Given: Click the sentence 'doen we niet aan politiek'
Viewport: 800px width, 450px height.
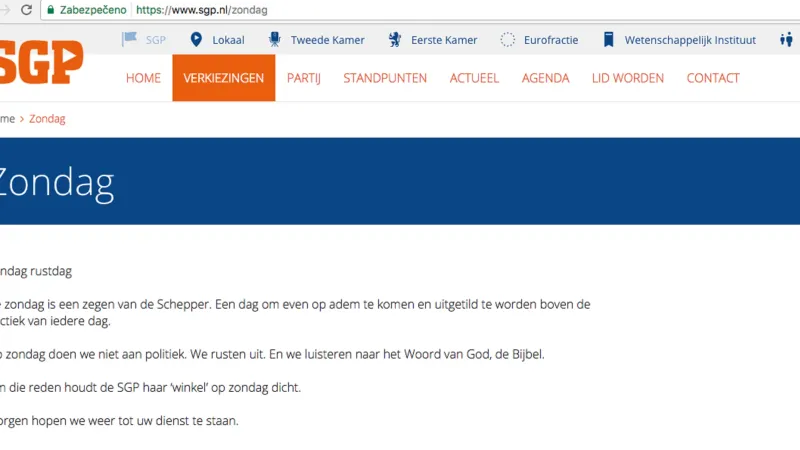Looking at the screenshot, I should [x=272, y=354].
